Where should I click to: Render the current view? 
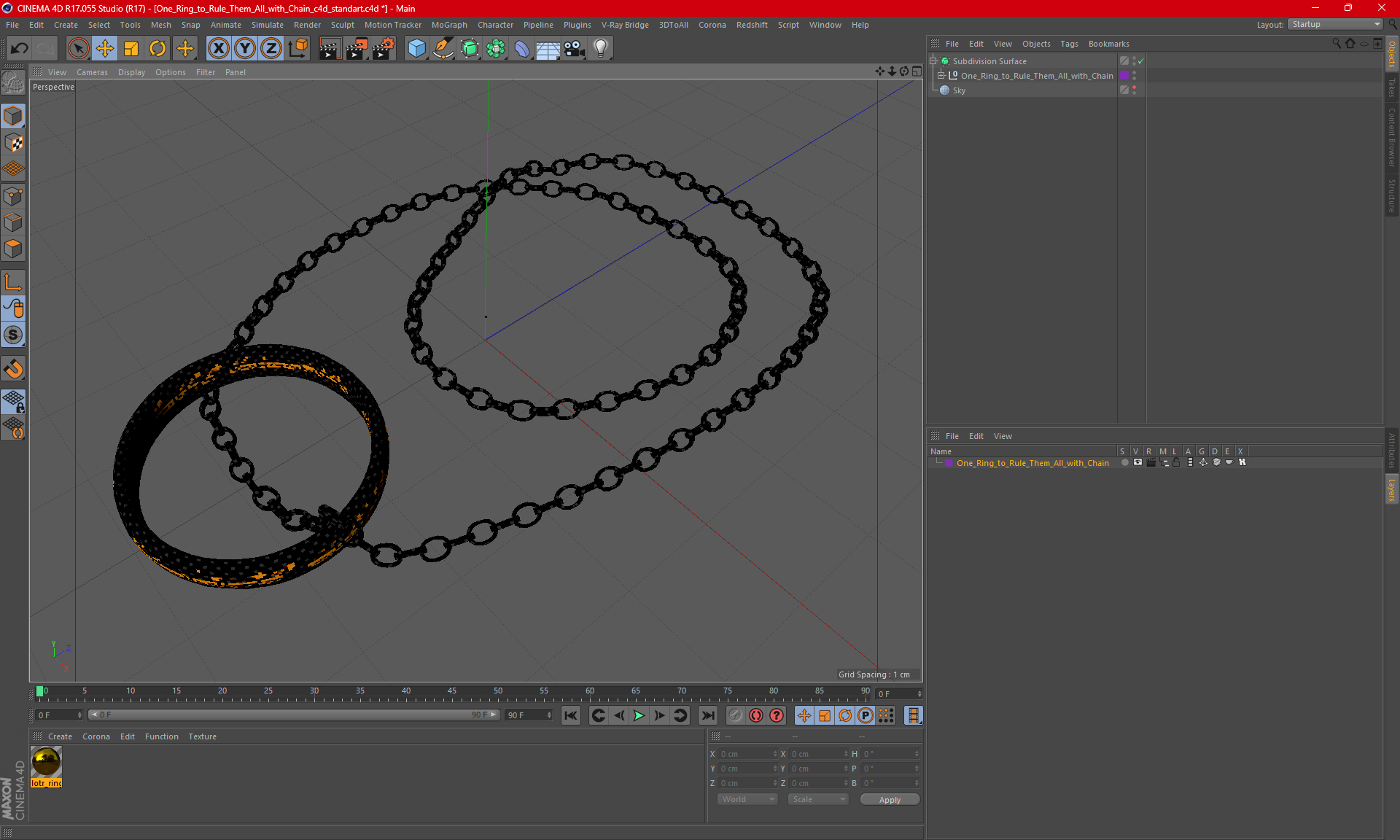pos(330,48)
